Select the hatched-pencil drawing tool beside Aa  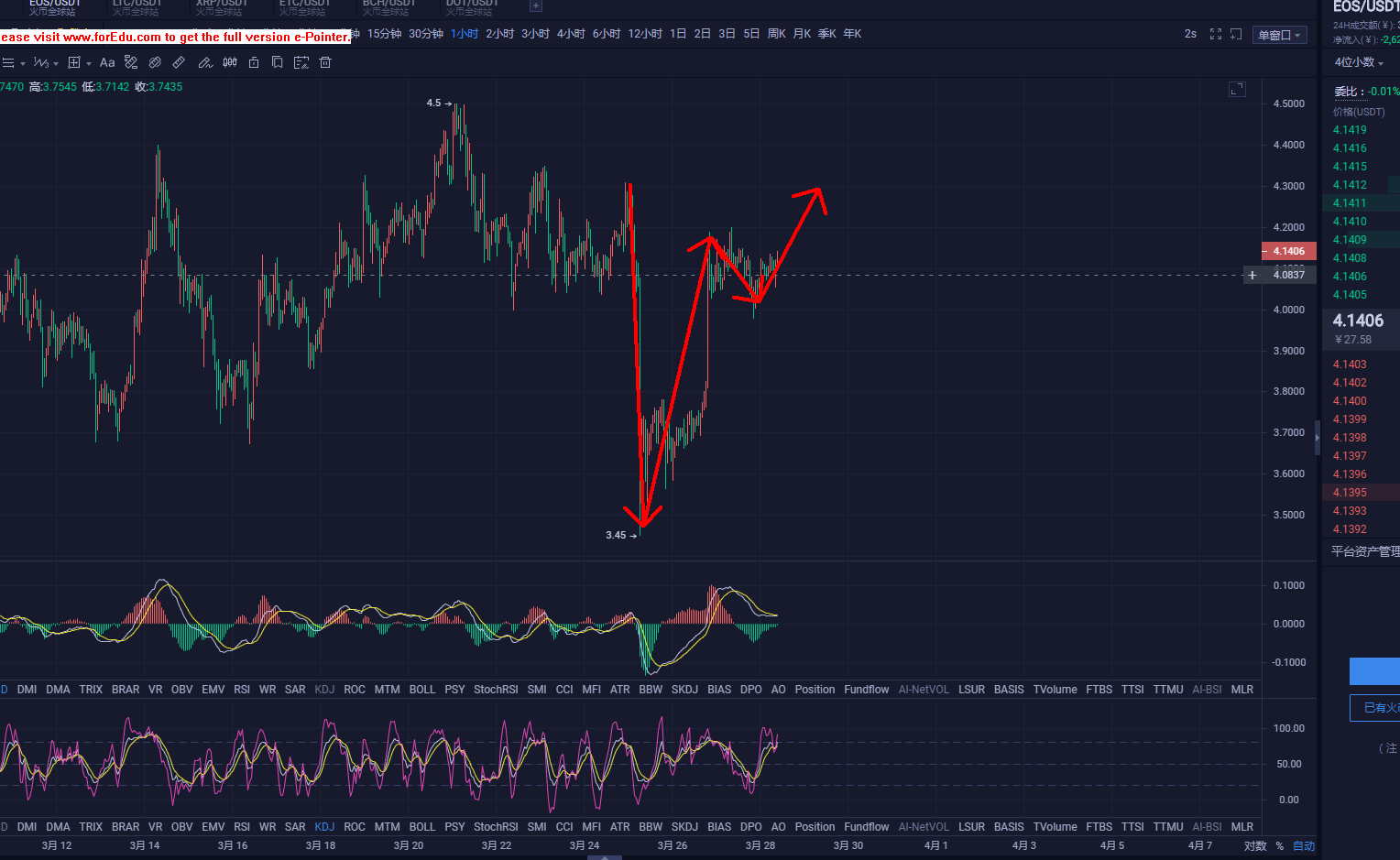[x=131, y=63]
